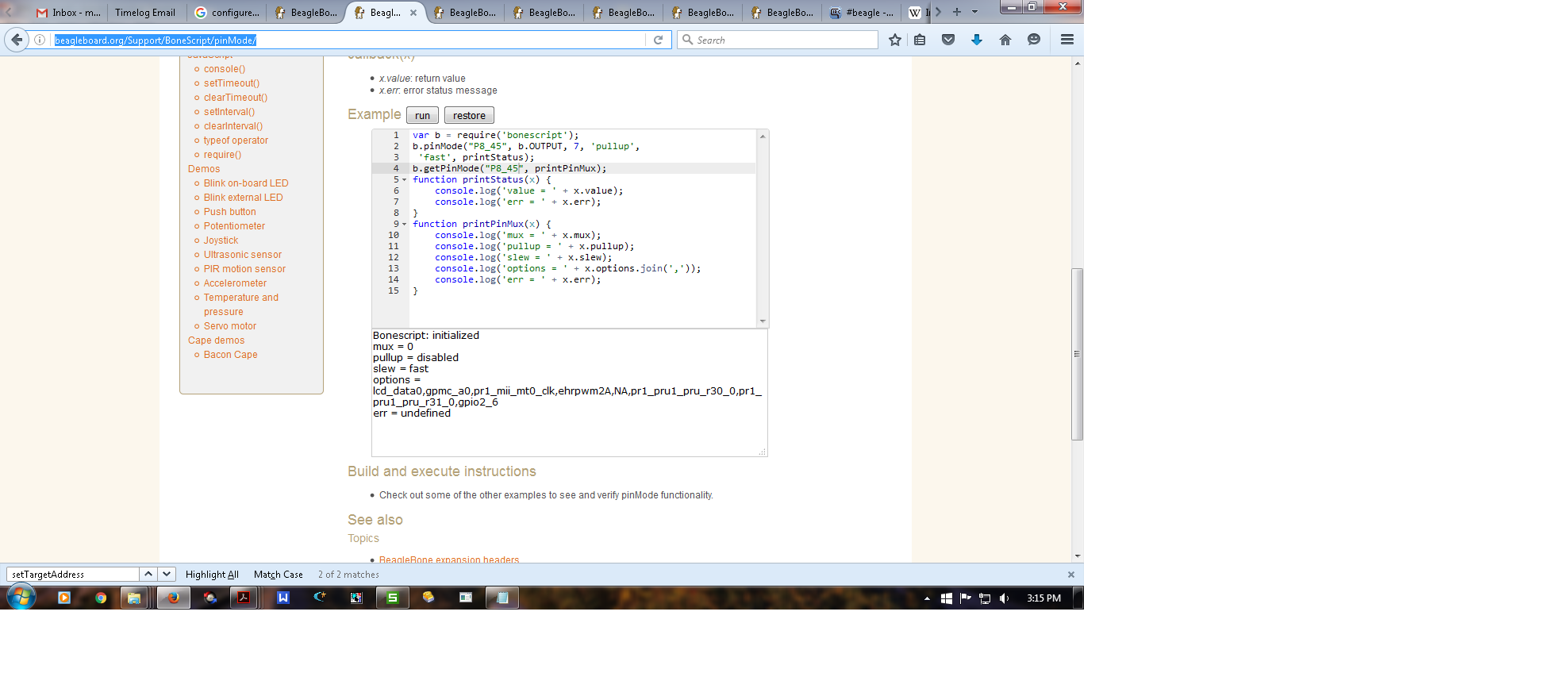Viewport: 1568px width, 673px height.
Task: Open the green S application in taskbar
Action: (x=393, y=598)
